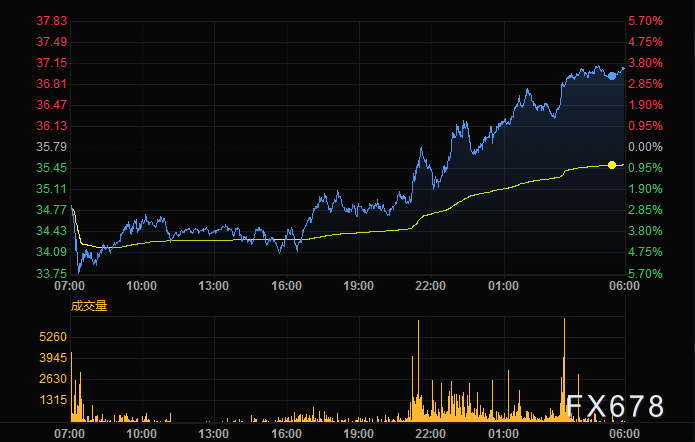Click the 16:00 label on price chart
695x442 pixels.
click(286, 286)
